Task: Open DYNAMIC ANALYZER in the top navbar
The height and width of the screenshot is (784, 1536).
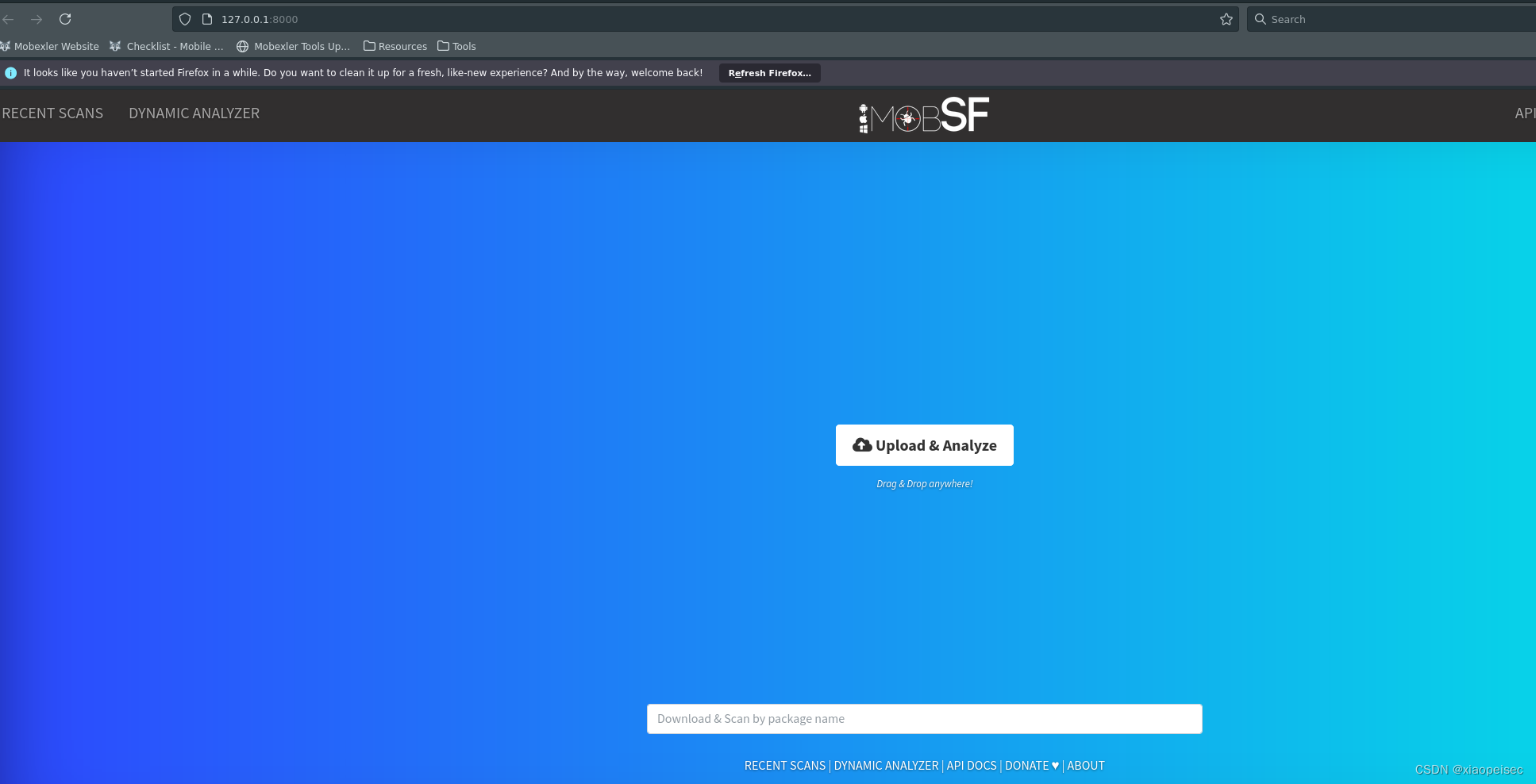Action: pyautogui.click(x=194, y=113)
